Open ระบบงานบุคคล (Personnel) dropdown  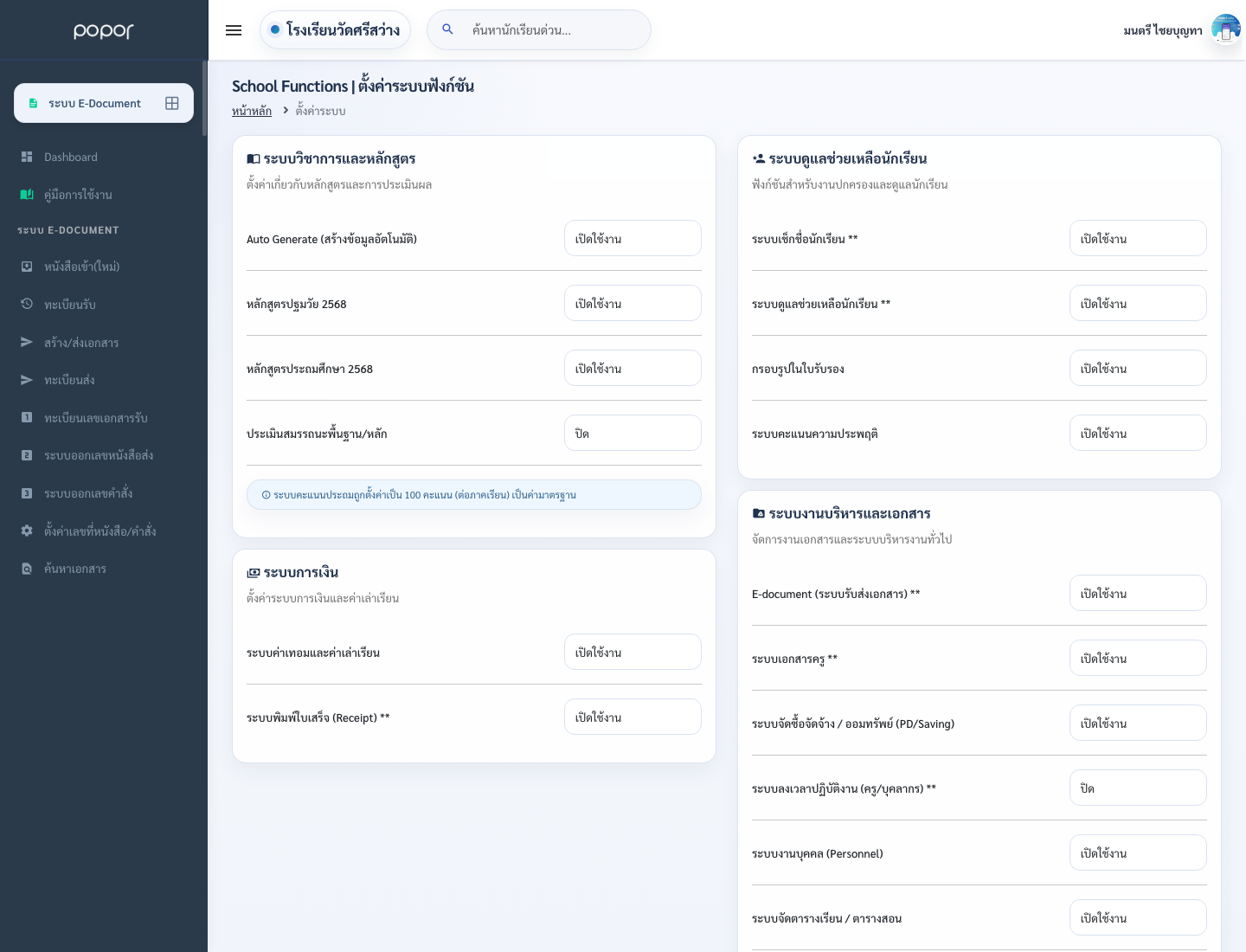click(x=1138, y=852)
